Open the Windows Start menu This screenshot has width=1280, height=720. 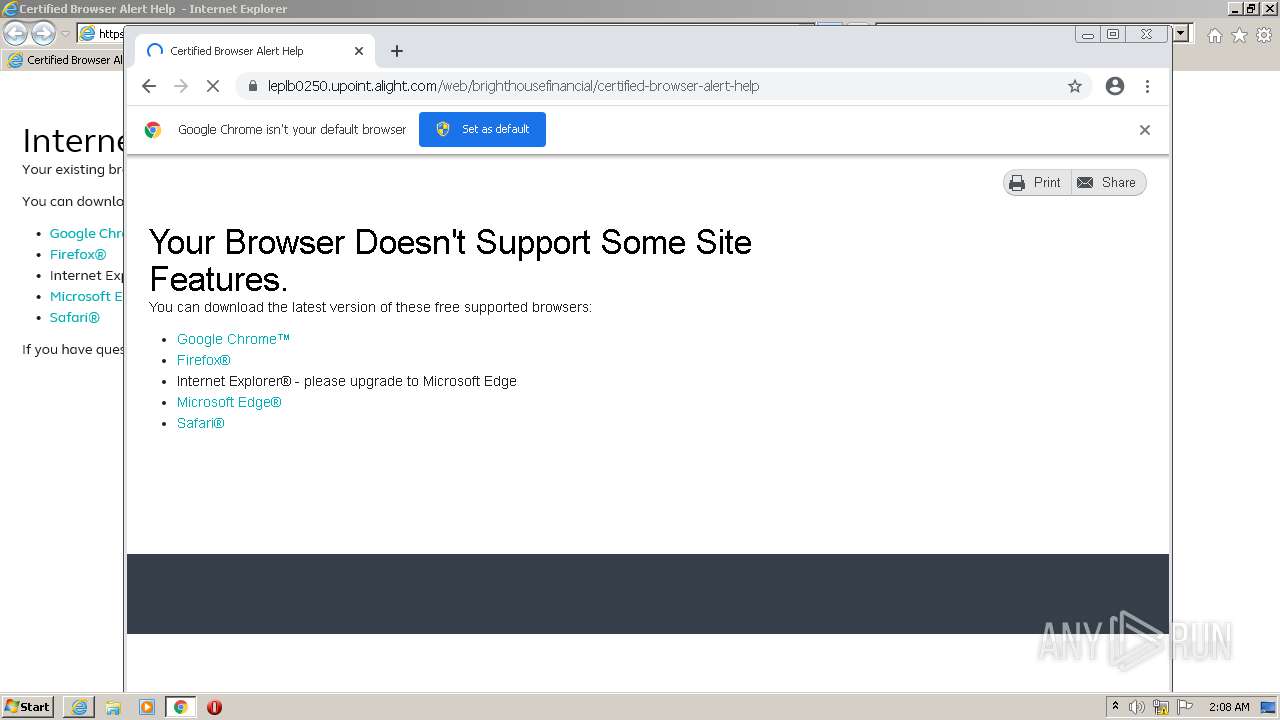(27, 707)
